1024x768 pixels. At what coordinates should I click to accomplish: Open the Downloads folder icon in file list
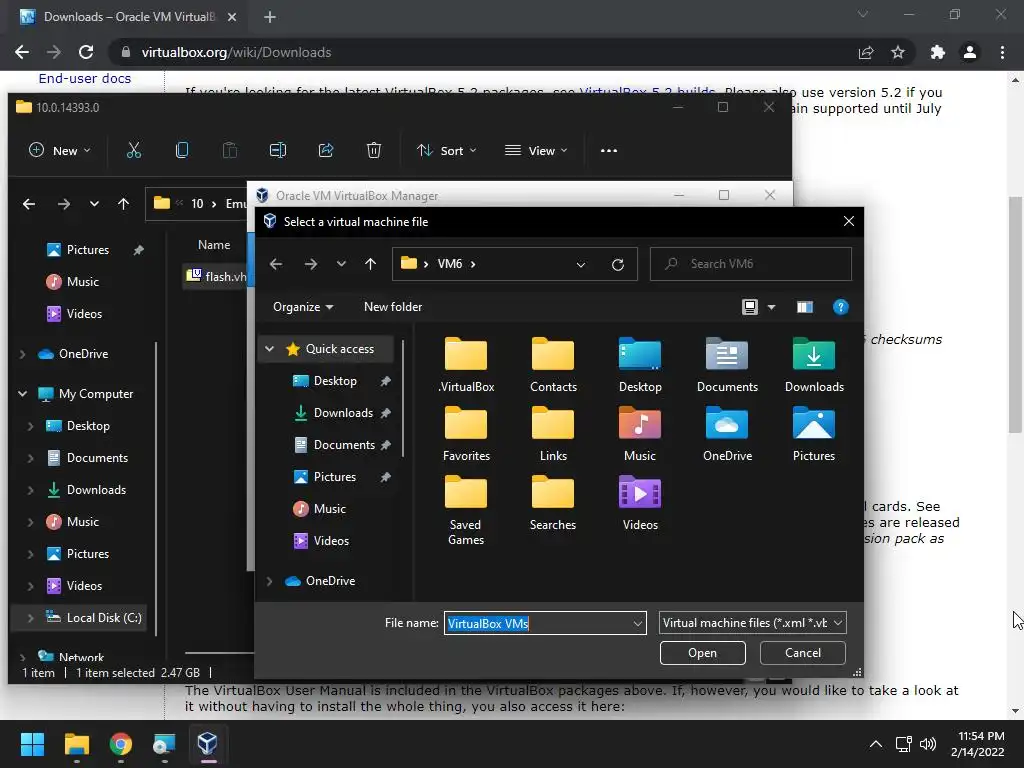click(x=814, y=365)
